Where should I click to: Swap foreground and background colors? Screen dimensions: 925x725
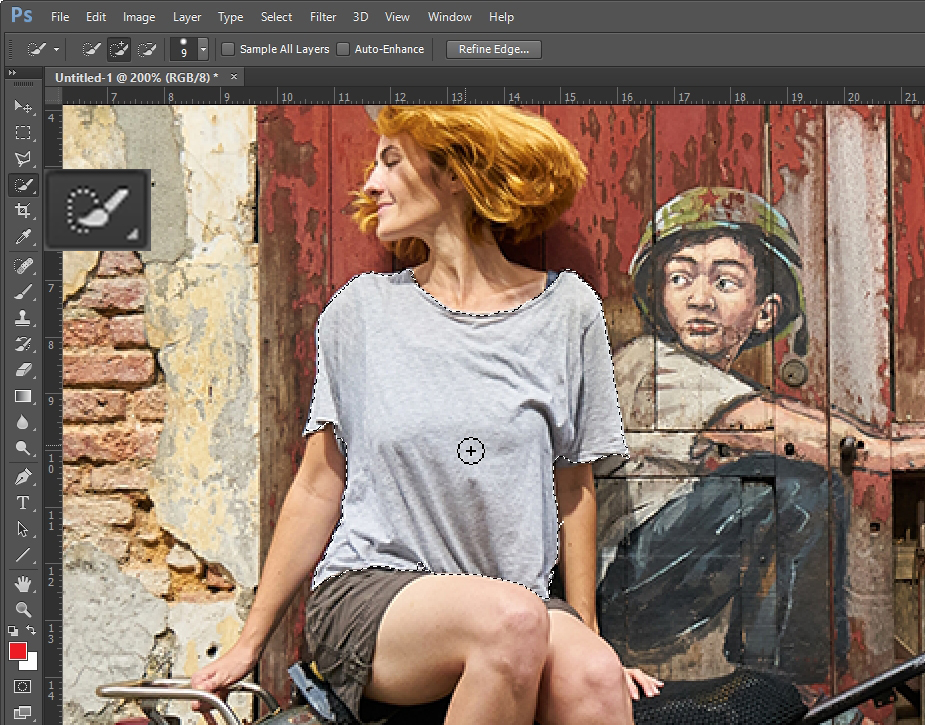click(31, 632)
